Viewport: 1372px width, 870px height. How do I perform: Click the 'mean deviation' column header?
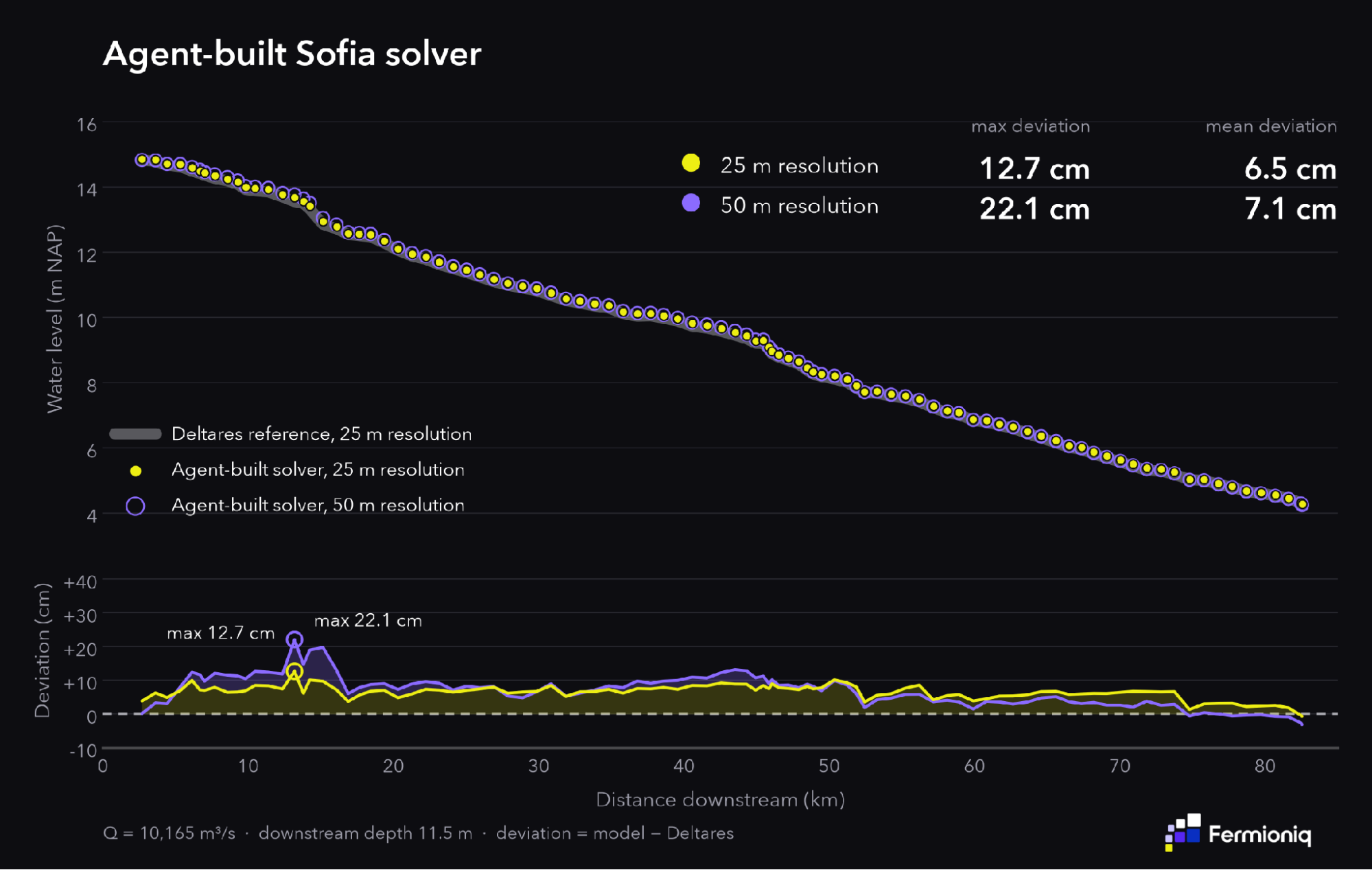[1271, 126]
